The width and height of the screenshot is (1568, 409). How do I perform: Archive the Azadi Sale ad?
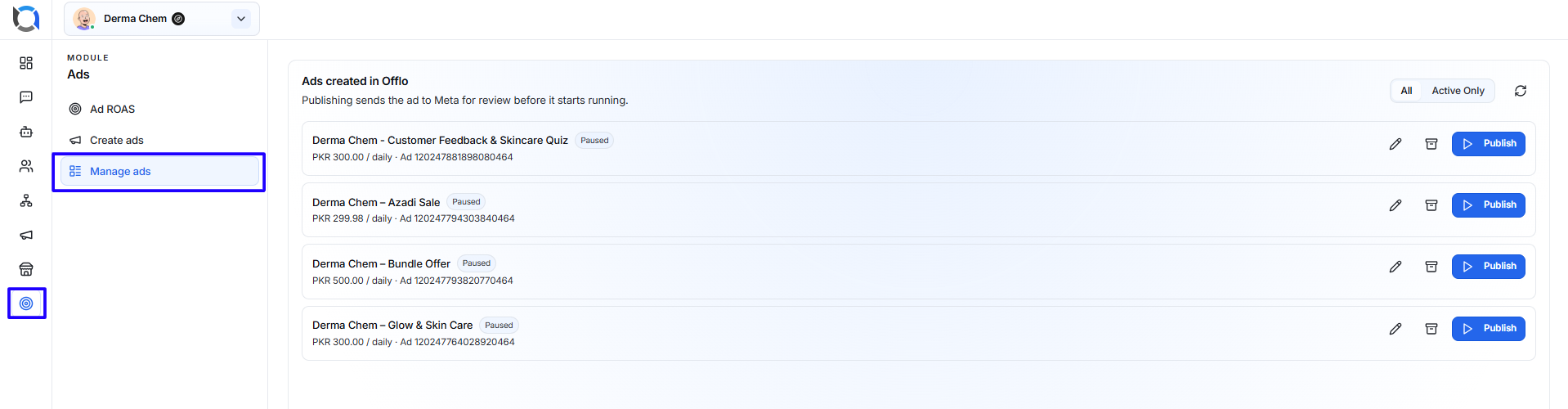[x=1431, y=205]
